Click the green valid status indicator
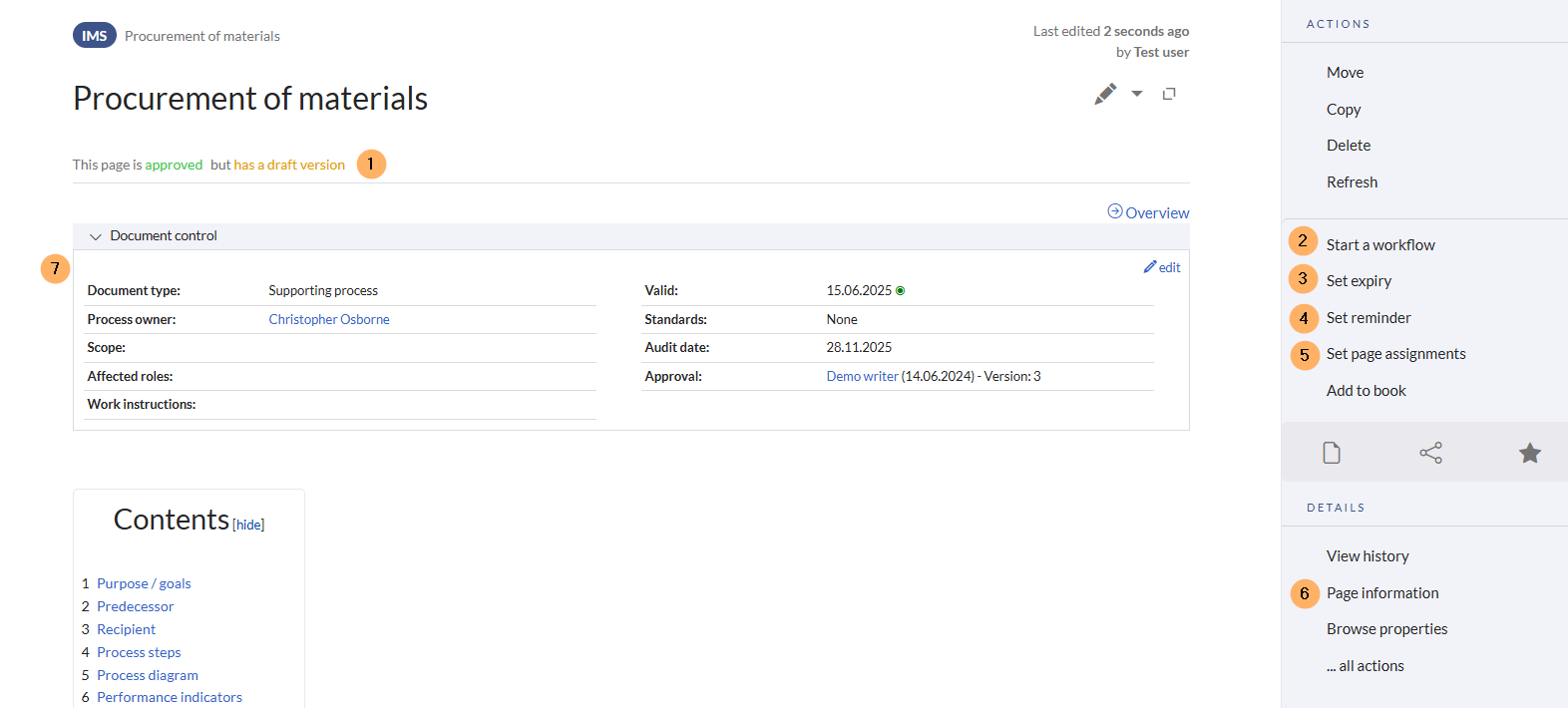Image resolution: width=1568 pixels, height=708 pixels. click(900, 291)
